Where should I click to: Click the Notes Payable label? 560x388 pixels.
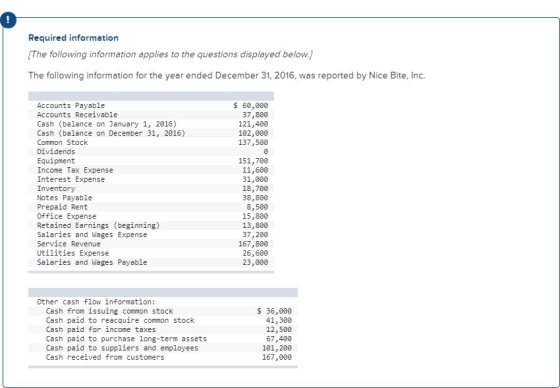click(x=64, y=198)
